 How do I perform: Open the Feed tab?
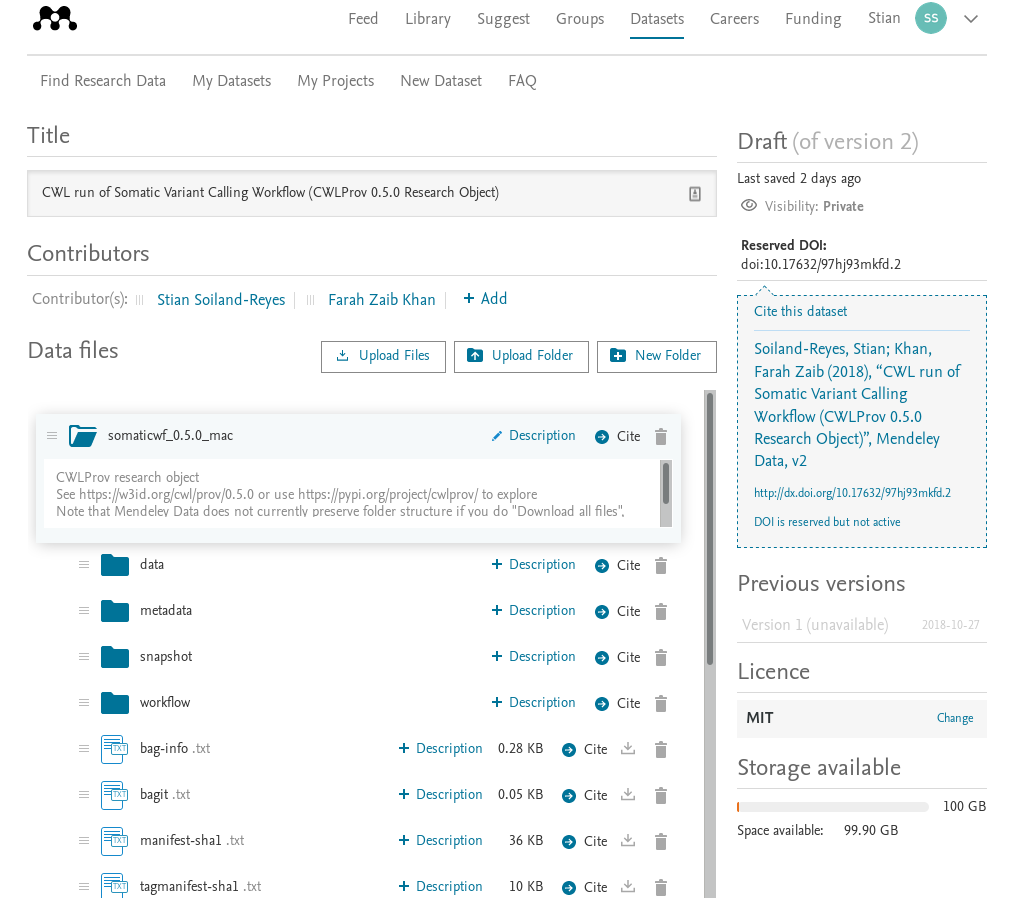click(x=363, y=19)
